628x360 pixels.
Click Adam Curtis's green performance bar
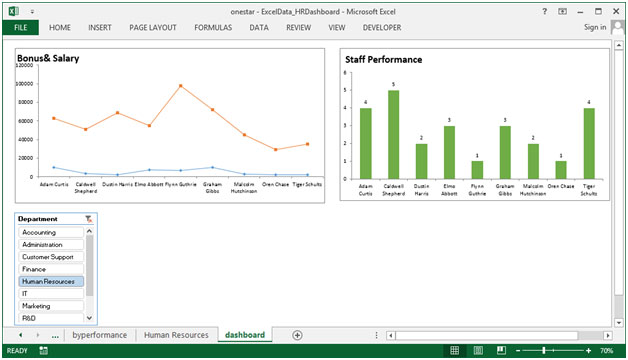[x=365, y=143]
